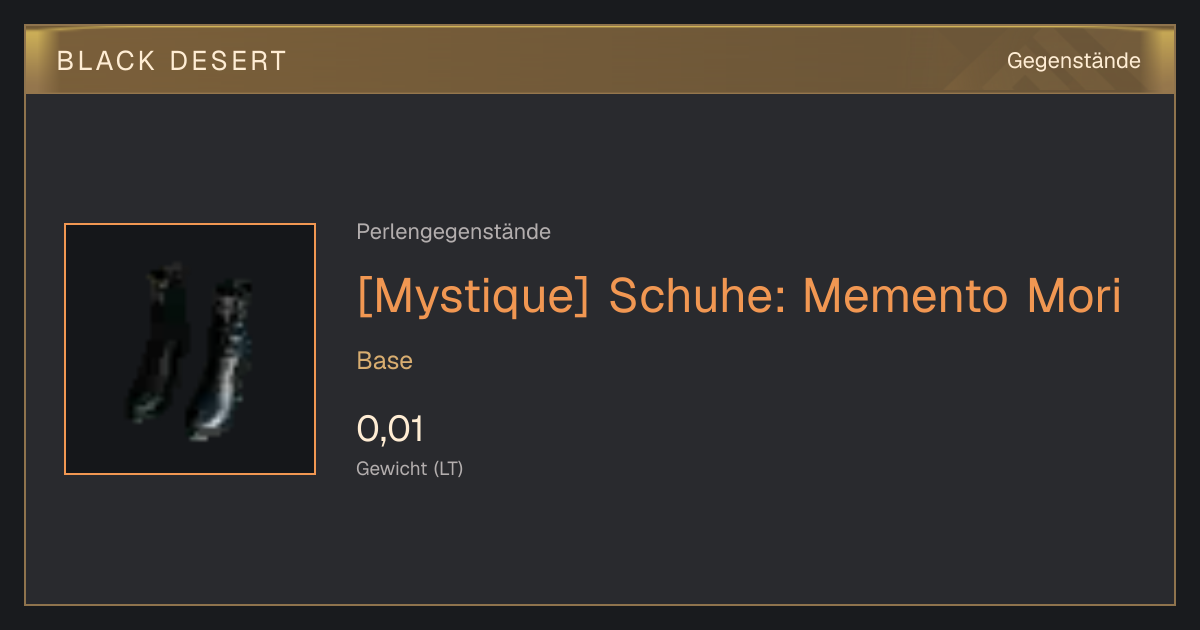Click the gold header banner
This screenshot has width=1200, height=630.
pos(600,60)
